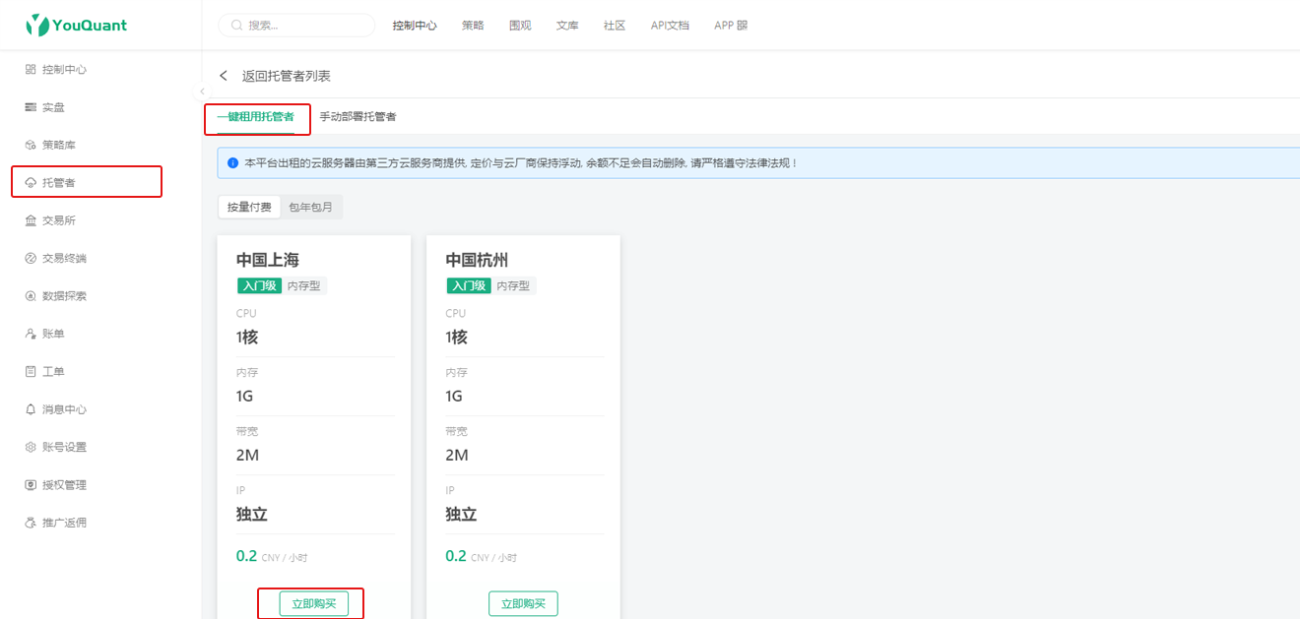Open 实盘 sidebar icon
Viewport: 1300px width, 619px height.
tap(30, 107)
